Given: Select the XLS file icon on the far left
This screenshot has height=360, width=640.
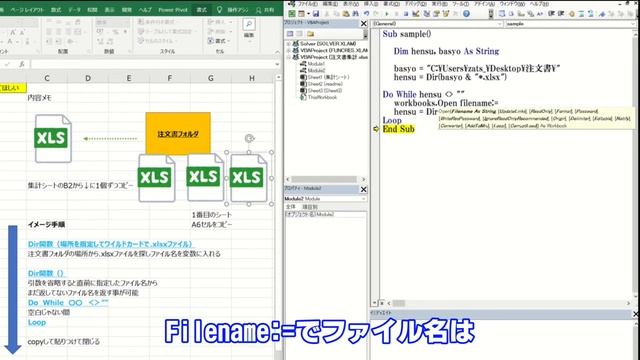Looking at the screenshot, I should pos(53,139).
